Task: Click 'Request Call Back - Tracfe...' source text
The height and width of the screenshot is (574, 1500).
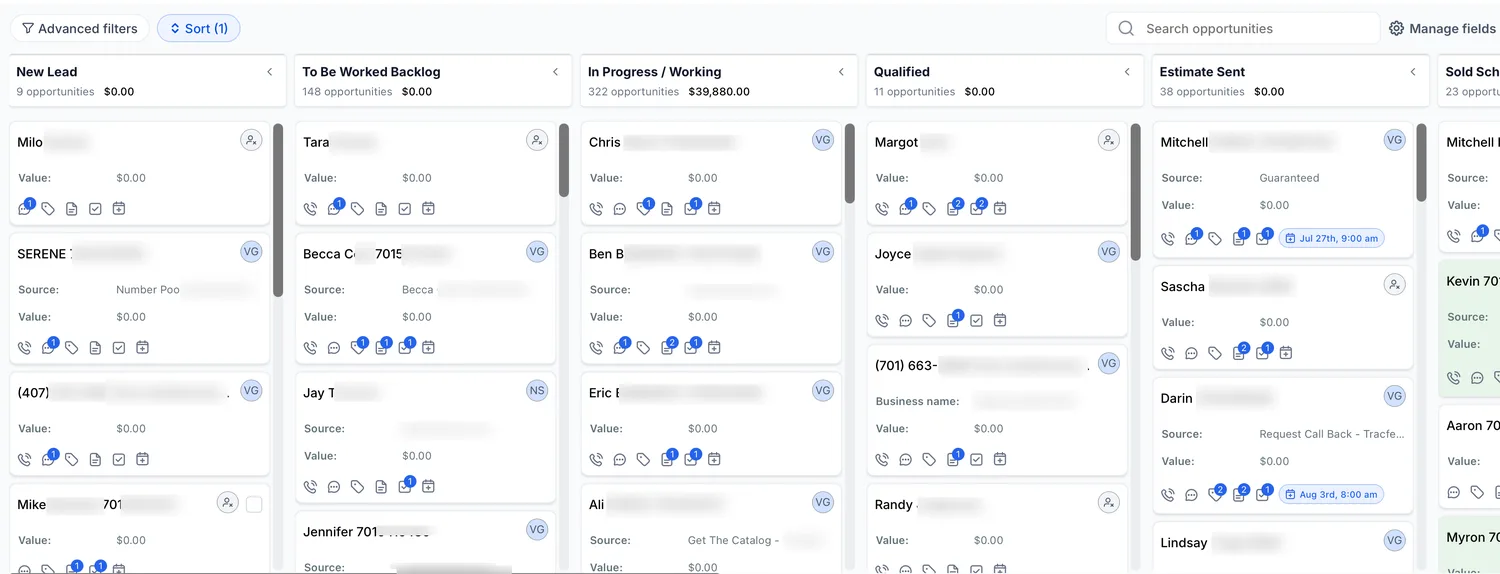Action: [1331, 434]
